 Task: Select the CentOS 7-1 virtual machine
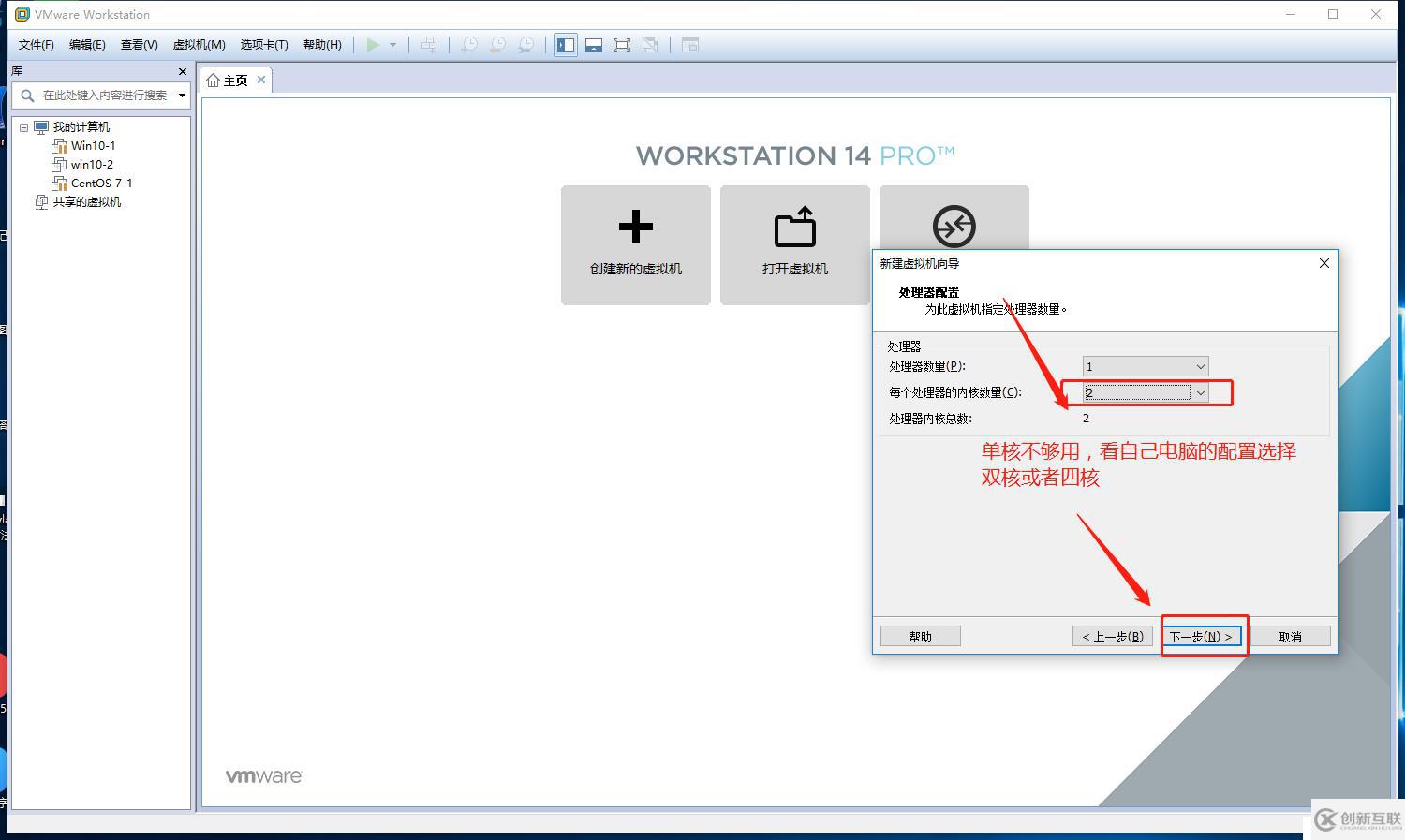(101, 184)
